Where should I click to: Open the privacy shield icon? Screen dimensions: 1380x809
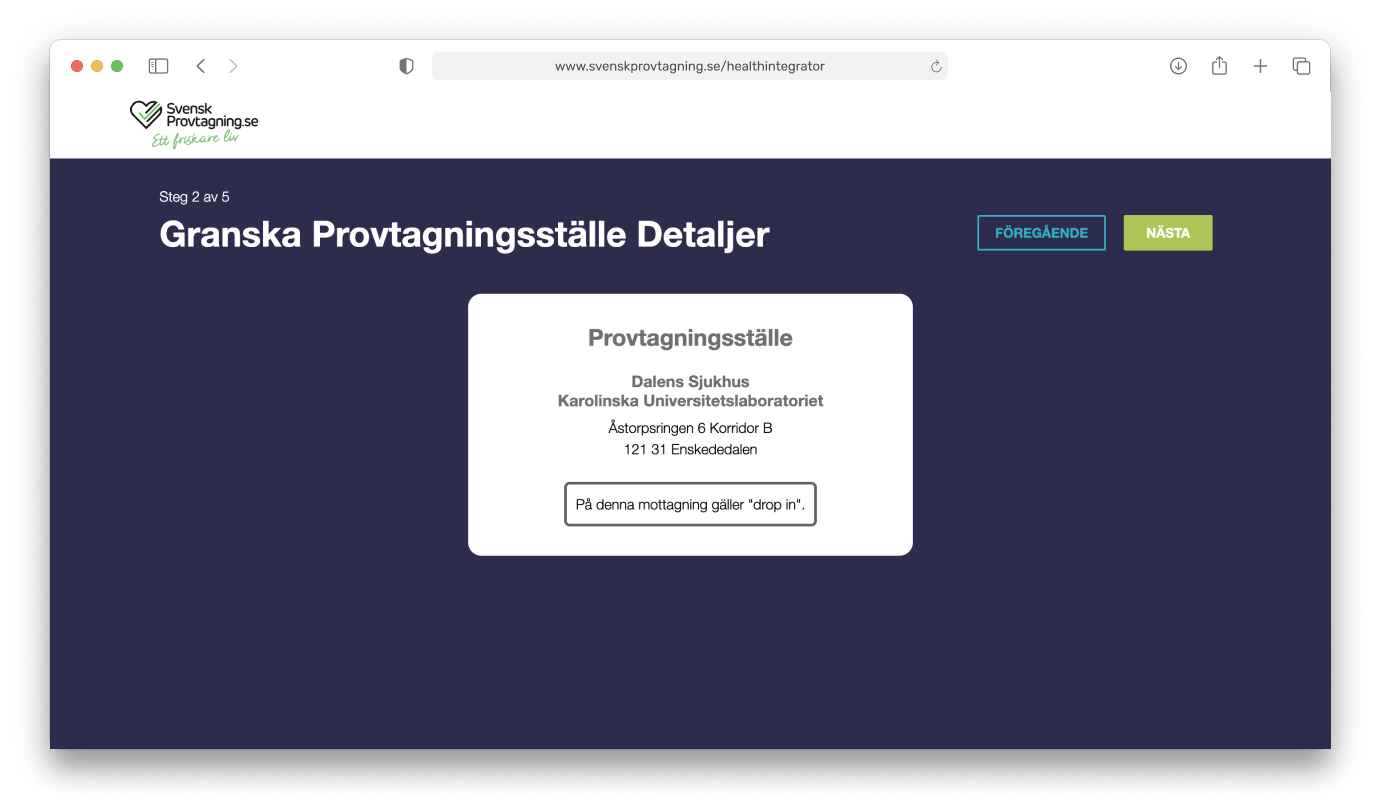click(x=406, y=66)
